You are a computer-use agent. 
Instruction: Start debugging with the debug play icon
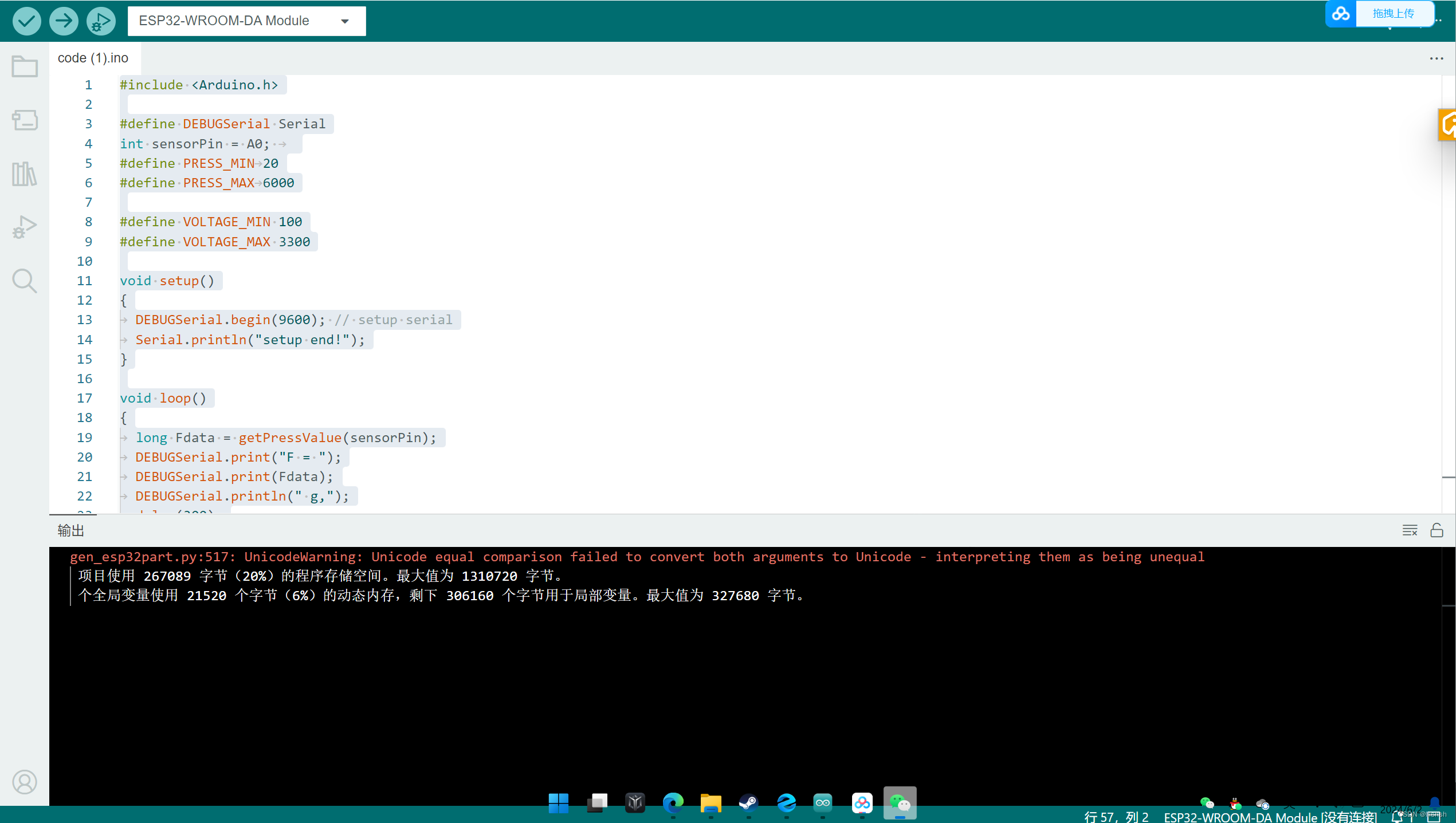(101, 21)
